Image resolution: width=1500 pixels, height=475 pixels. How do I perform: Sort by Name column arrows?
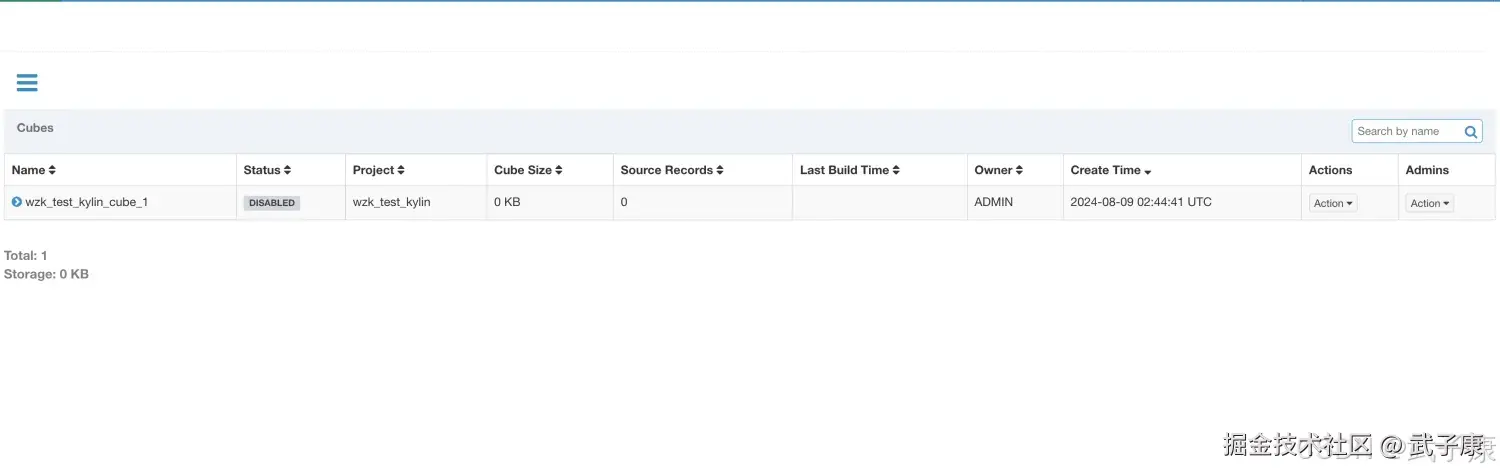point(52,171)
